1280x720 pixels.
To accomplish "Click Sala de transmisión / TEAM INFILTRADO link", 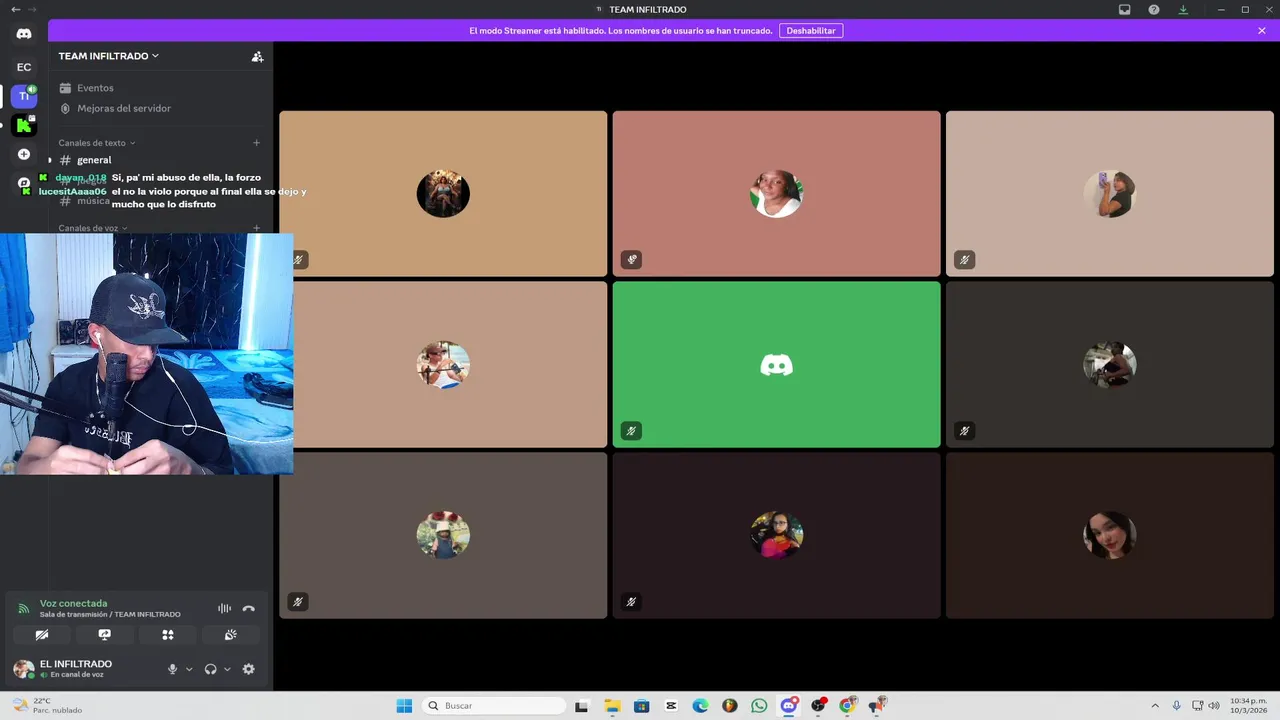I will pos(110,615).
